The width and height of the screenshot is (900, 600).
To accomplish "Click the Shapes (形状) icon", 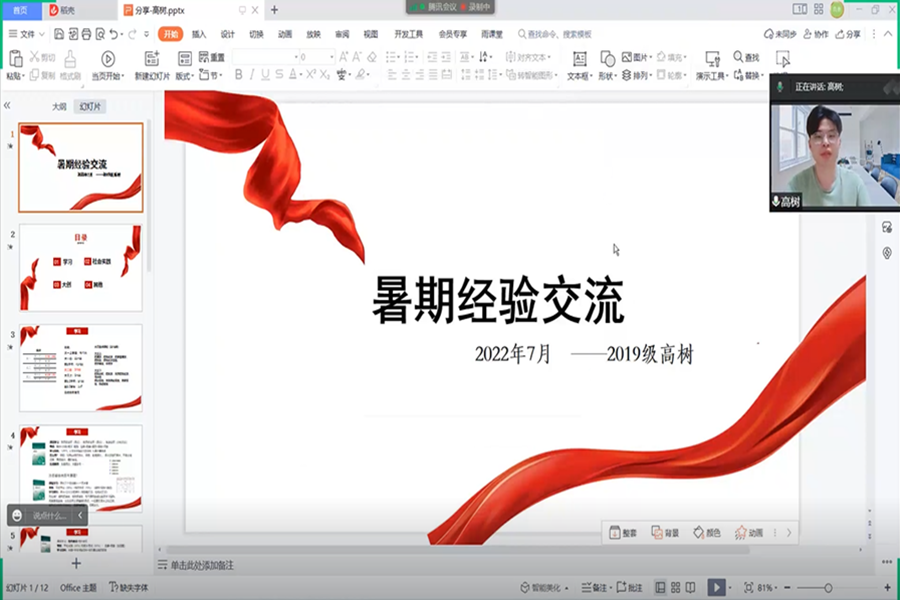I will point(608,59).
